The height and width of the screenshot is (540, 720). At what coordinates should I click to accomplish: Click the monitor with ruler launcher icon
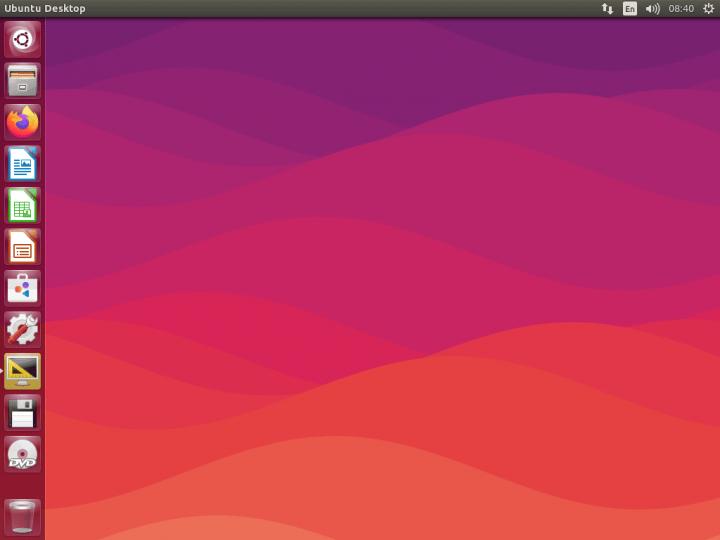(x=22, y=371)
